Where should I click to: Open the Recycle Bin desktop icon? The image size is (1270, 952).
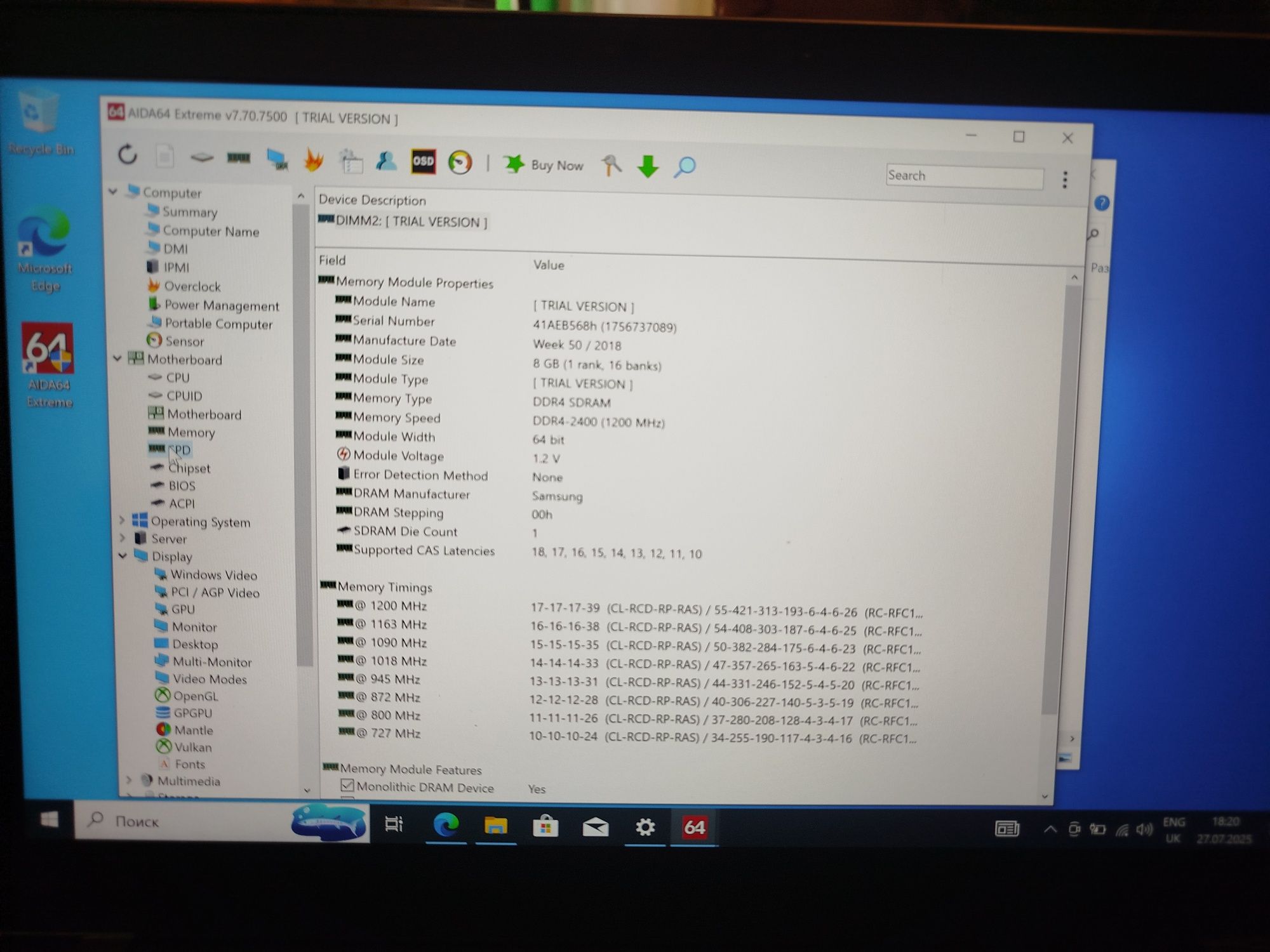(x=40, y=122)
